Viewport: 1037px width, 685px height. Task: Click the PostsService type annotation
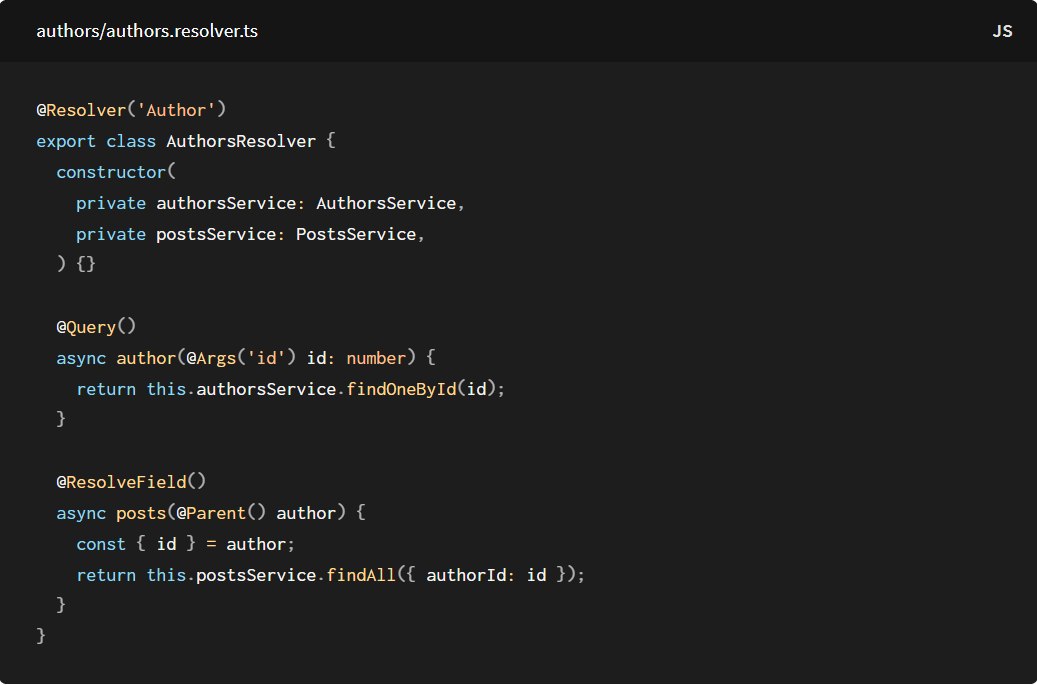click(x=356, y=234)
